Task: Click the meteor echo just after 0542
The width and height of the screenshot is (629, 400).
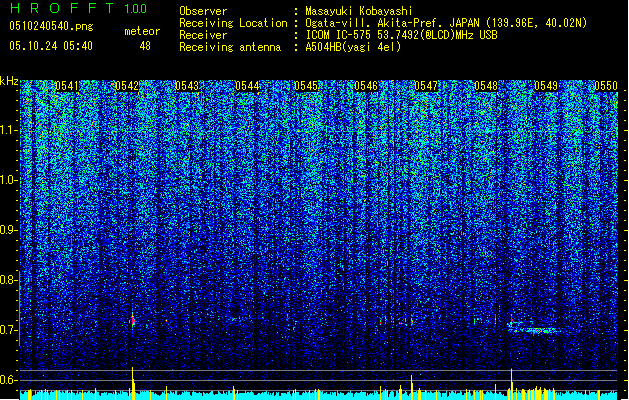Action: (133, 321)
